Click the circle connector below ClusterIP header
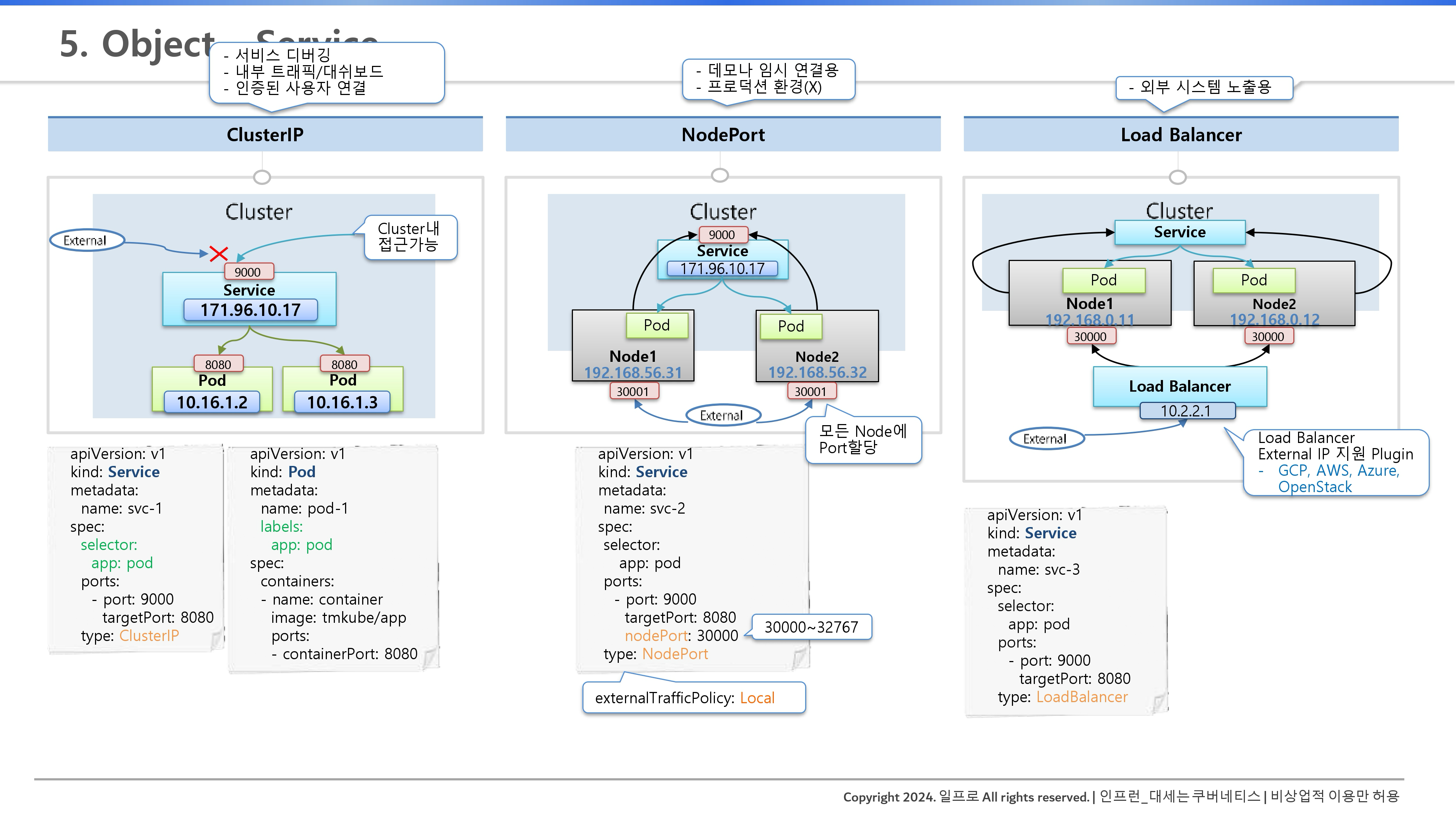 tap(262, 177)
